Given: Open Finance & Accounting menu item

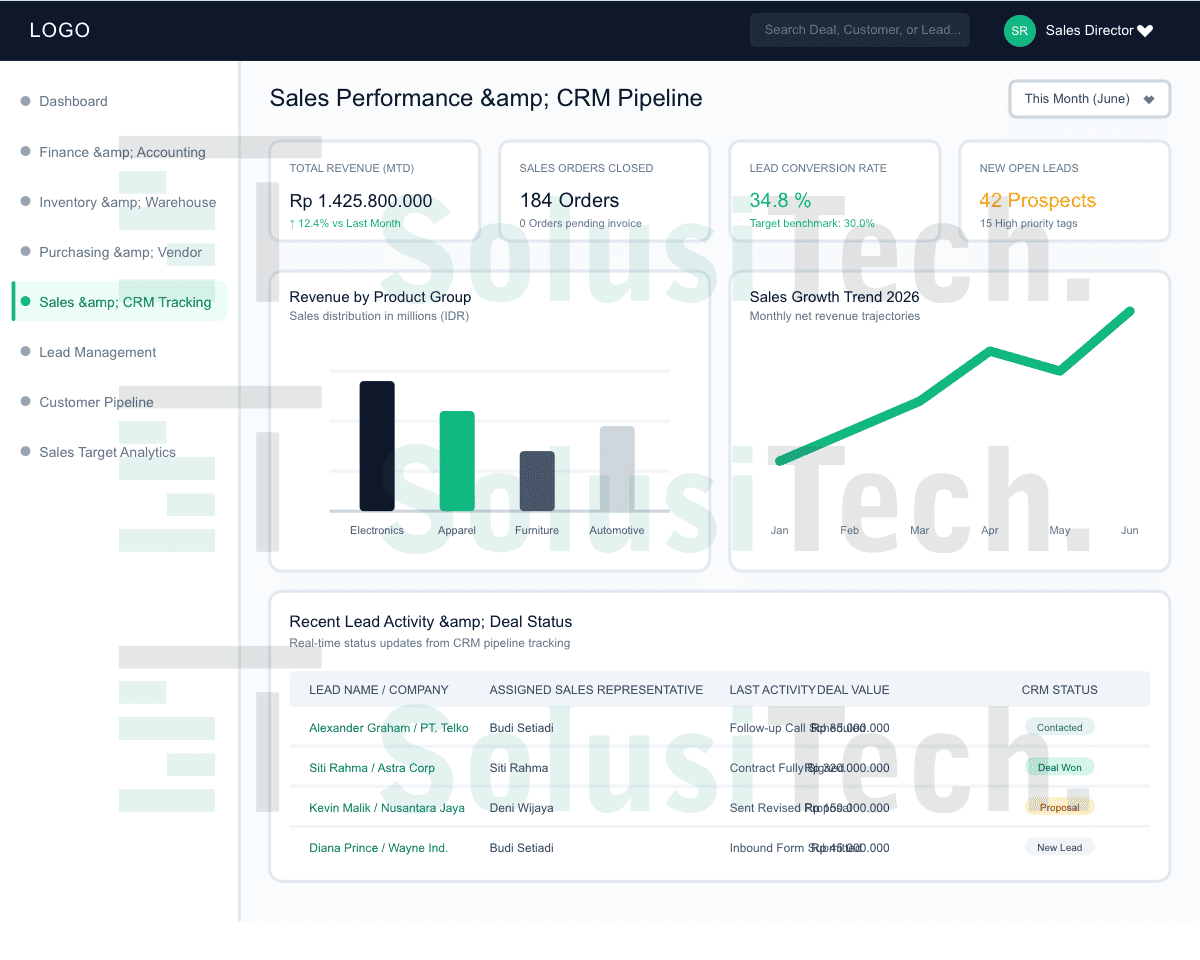Looking at the screenshot, I should 122,152.
